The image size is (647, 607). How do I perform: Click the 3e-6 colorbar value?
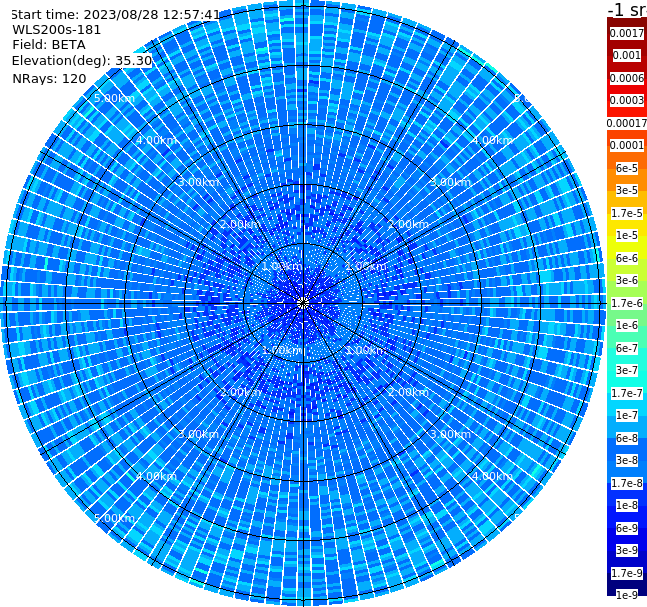(x=627, y=280)
